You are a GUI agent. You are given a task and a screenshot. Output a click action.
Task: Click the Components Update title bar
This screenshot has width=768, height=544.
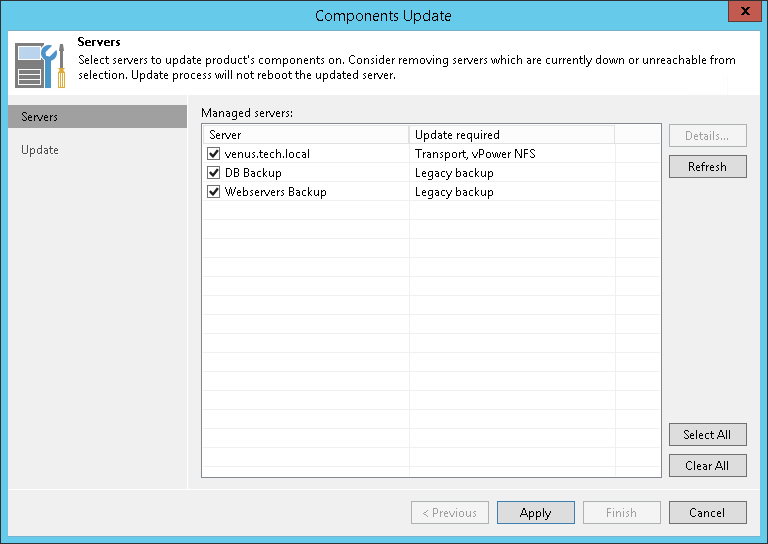click(x=383, y=16)
